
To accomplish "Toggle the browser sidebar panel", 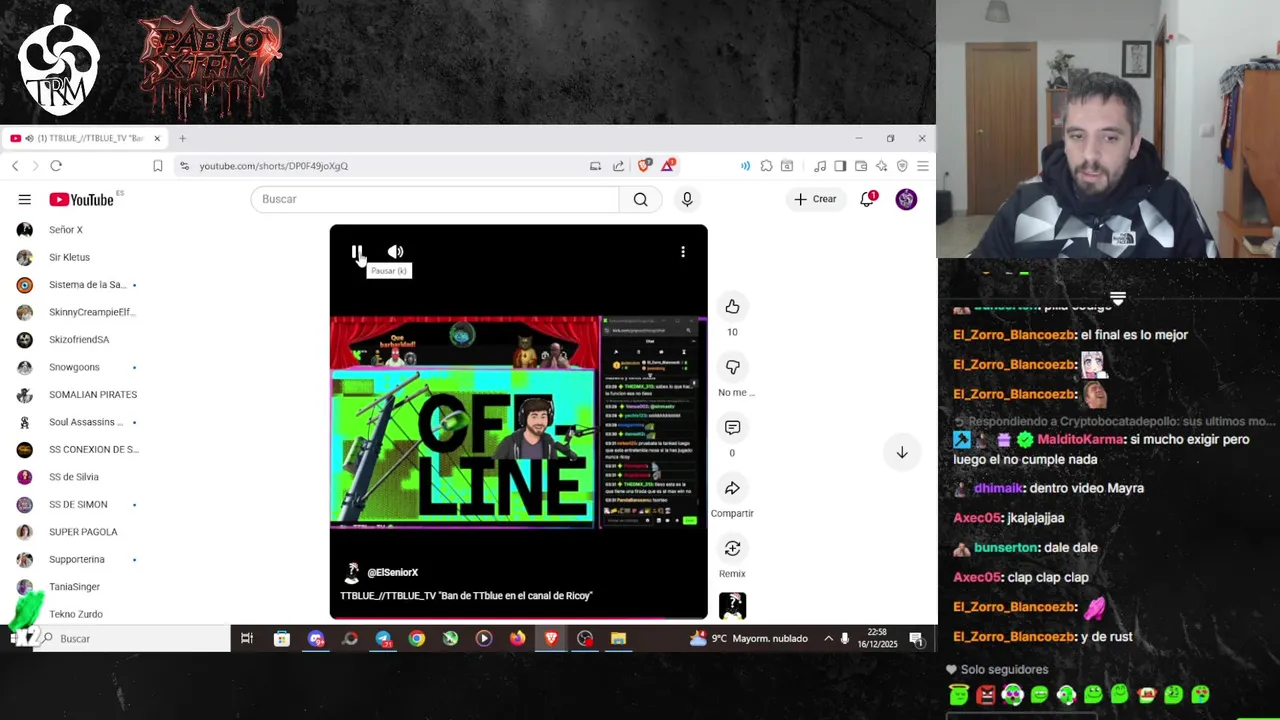I will click(840, 166).
